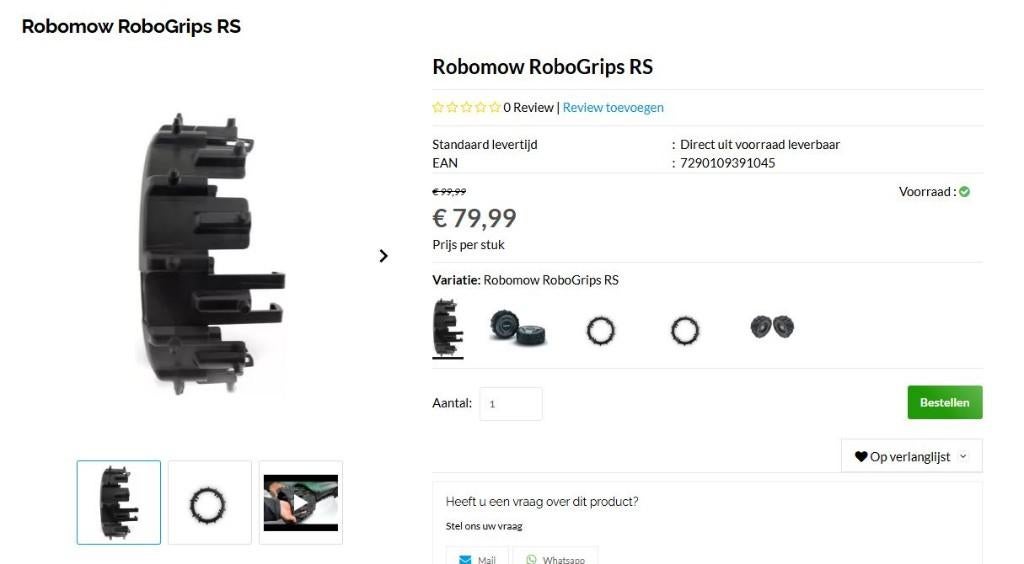Expand the Op verlanglijst dropdown arrow
1024x564 pixels.
pyautogui.click(x=963, y=457)
